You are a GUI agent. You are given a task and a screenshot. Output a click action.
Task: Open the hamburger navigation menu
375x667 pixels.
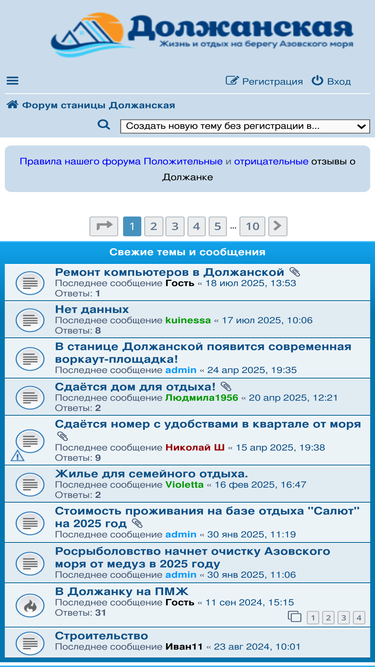[x=12, y=81]
